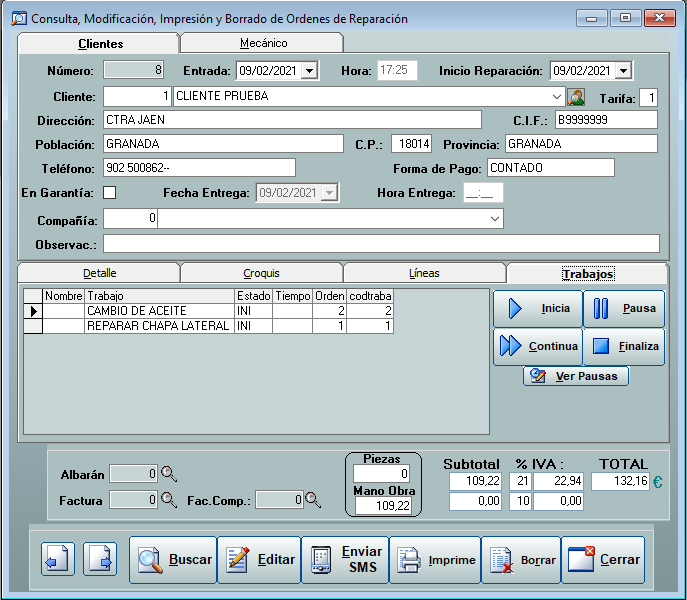Click the Trabajo column header

(x=159, y=296)
